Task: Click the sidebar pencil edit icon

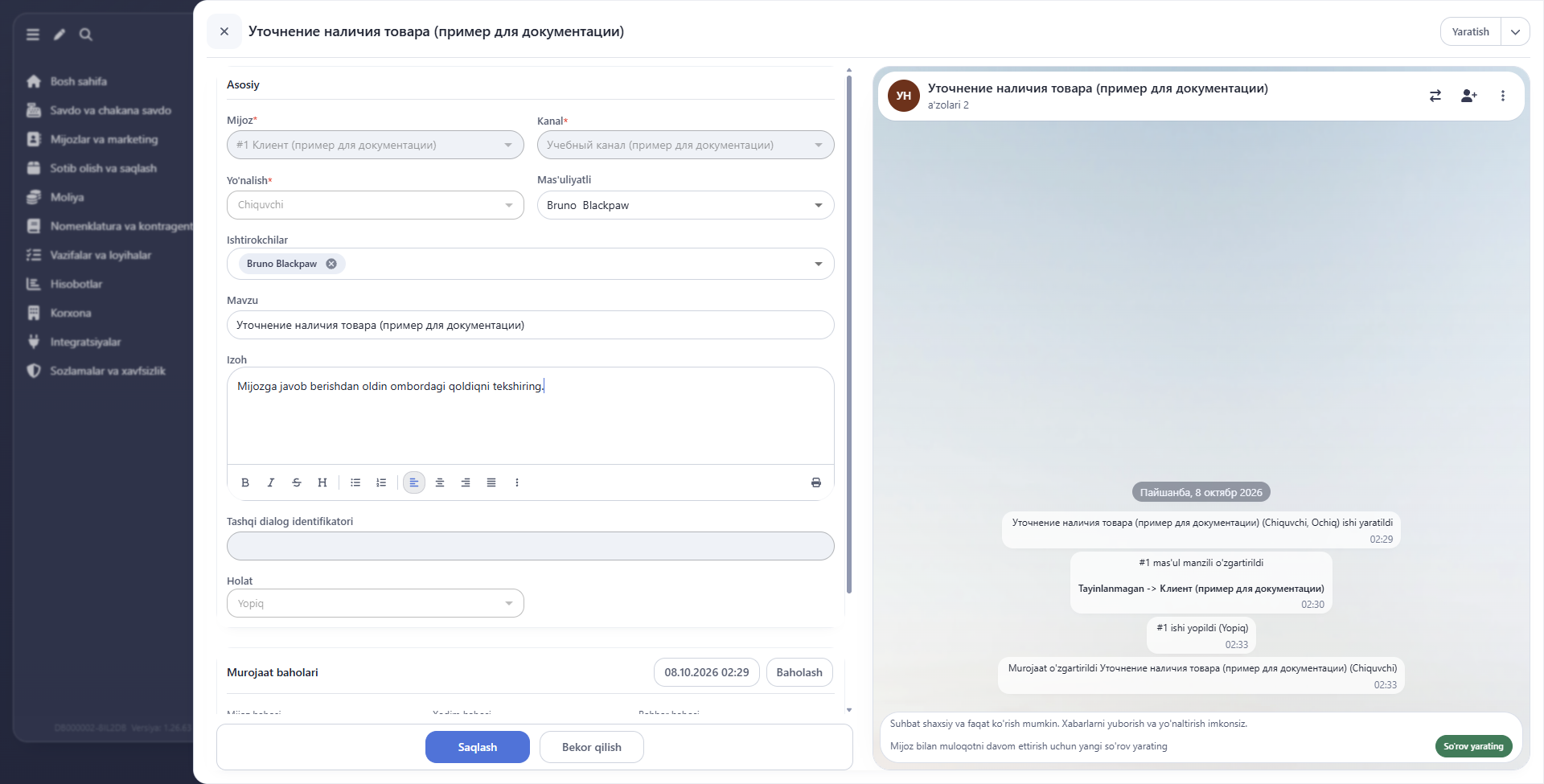Action: [x=60, y=35]
